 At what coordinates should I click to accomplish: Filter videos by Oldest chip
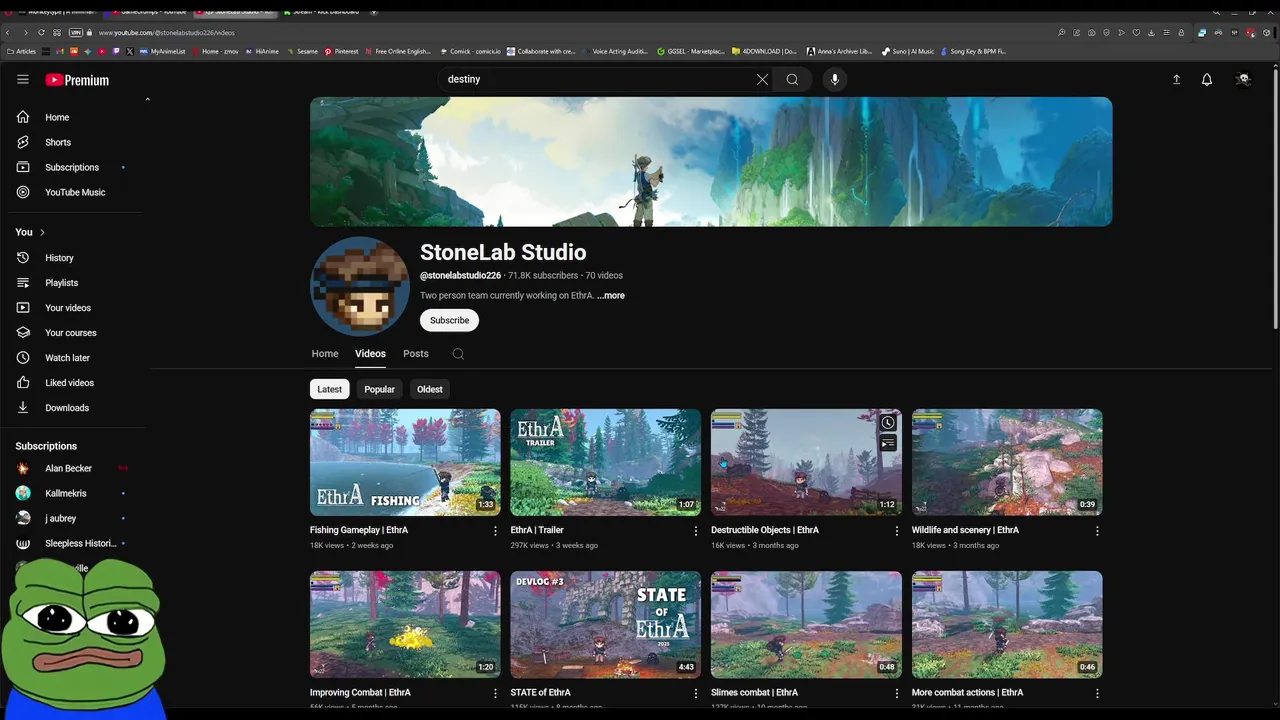coord(429,389)
